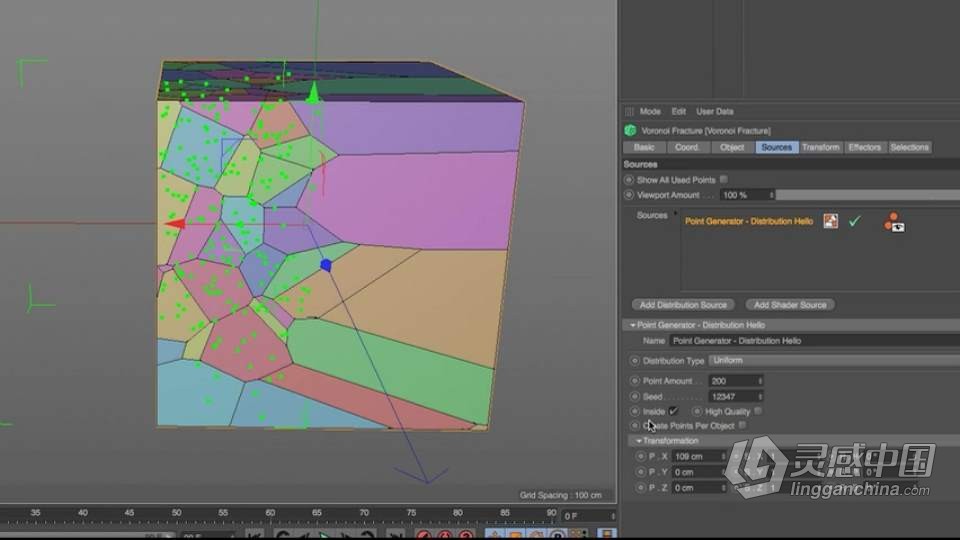Enable the High Quality checkbox
The height and width of the screenshot is (540, 960).
pyautogui.click(x=758, y=411)
